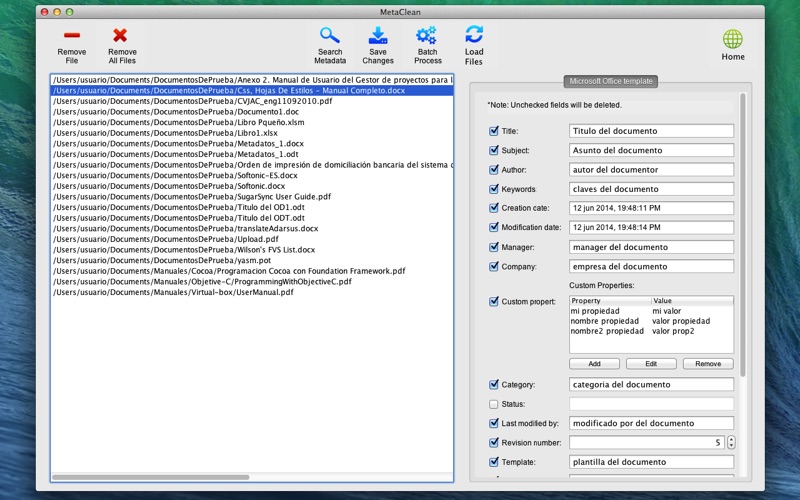This screenshot has height=500, width=800.
Task: Click the Author input field
Action: coord(651,169)
